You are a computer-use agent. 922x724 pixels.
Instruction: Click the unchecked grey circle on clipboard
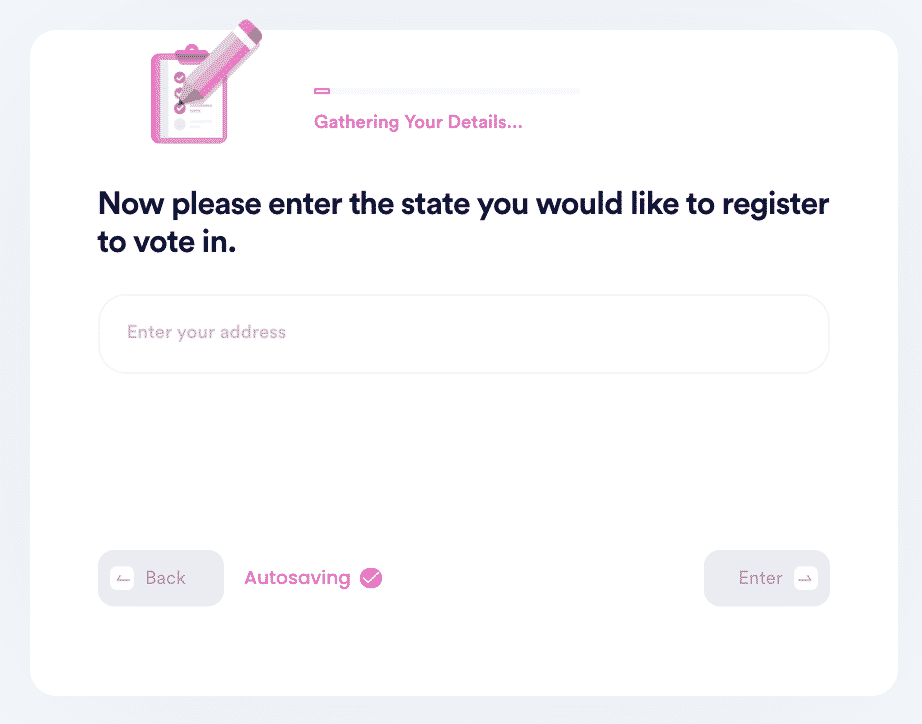[180, 124]
